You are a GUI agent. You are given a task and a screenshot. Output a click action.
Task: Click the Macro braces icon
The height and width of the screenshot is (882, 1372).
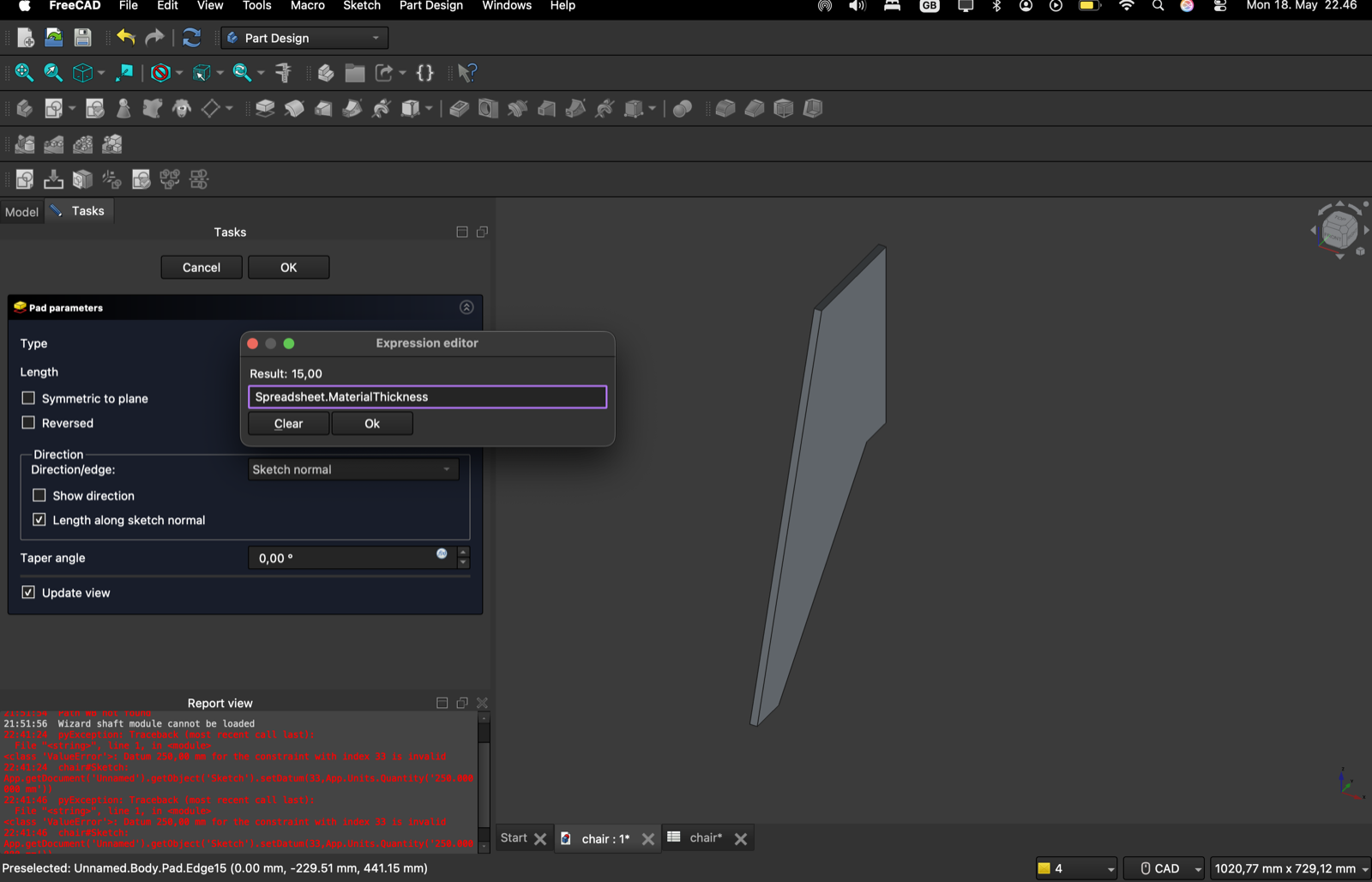pos(425,73)
